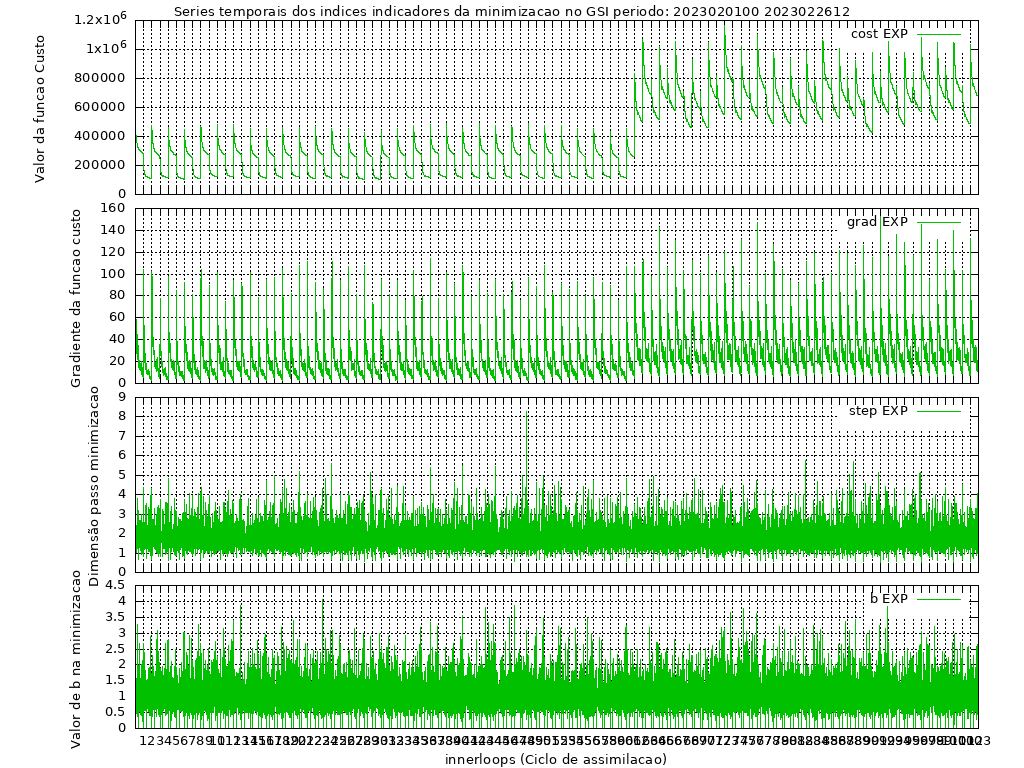Select the "grad EXP" legend label
The height and width of the screenshot is (768, 1024).
click(877, 222)
